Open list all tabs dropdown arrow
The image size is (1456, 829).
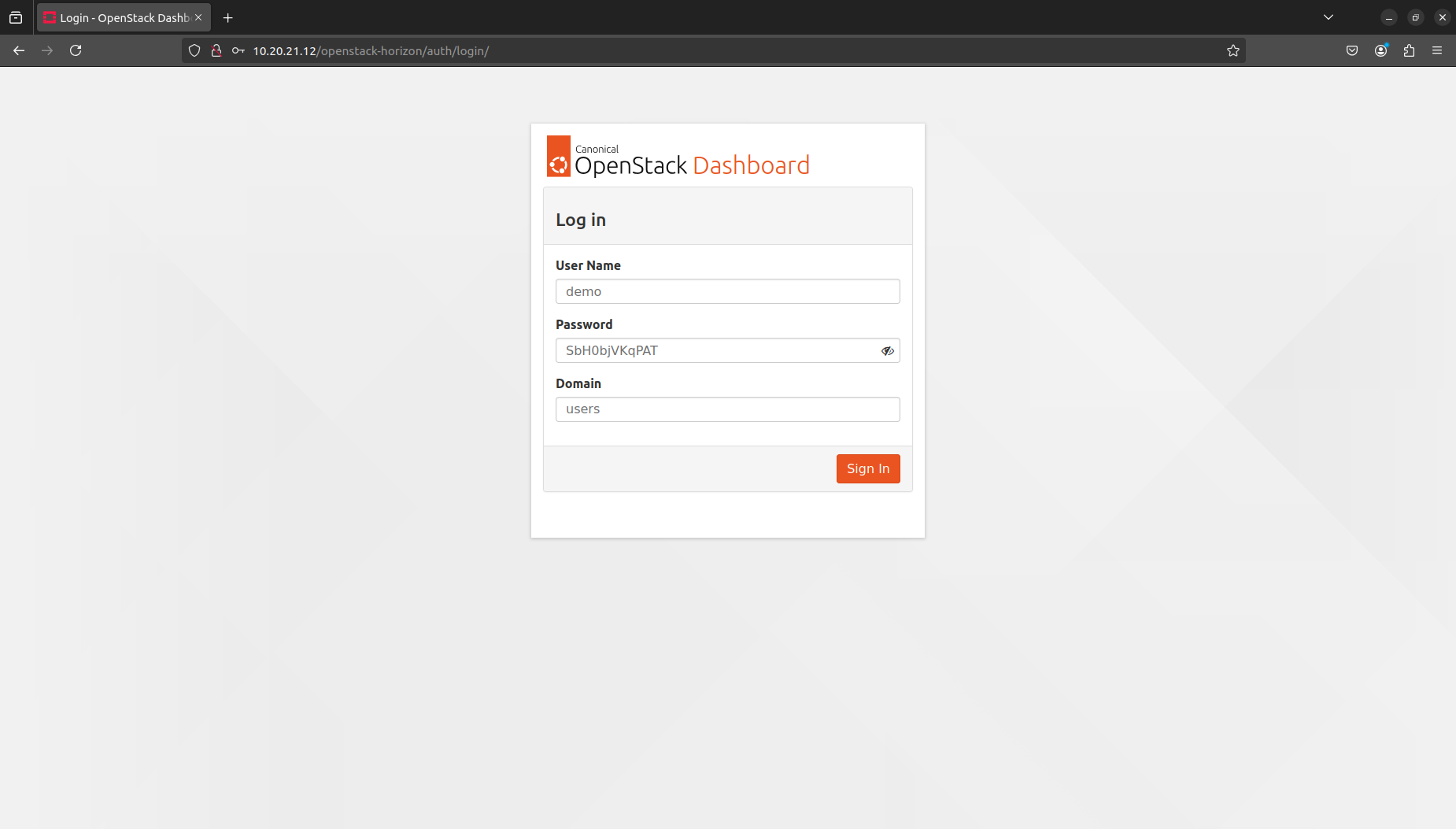(1329, 17)
